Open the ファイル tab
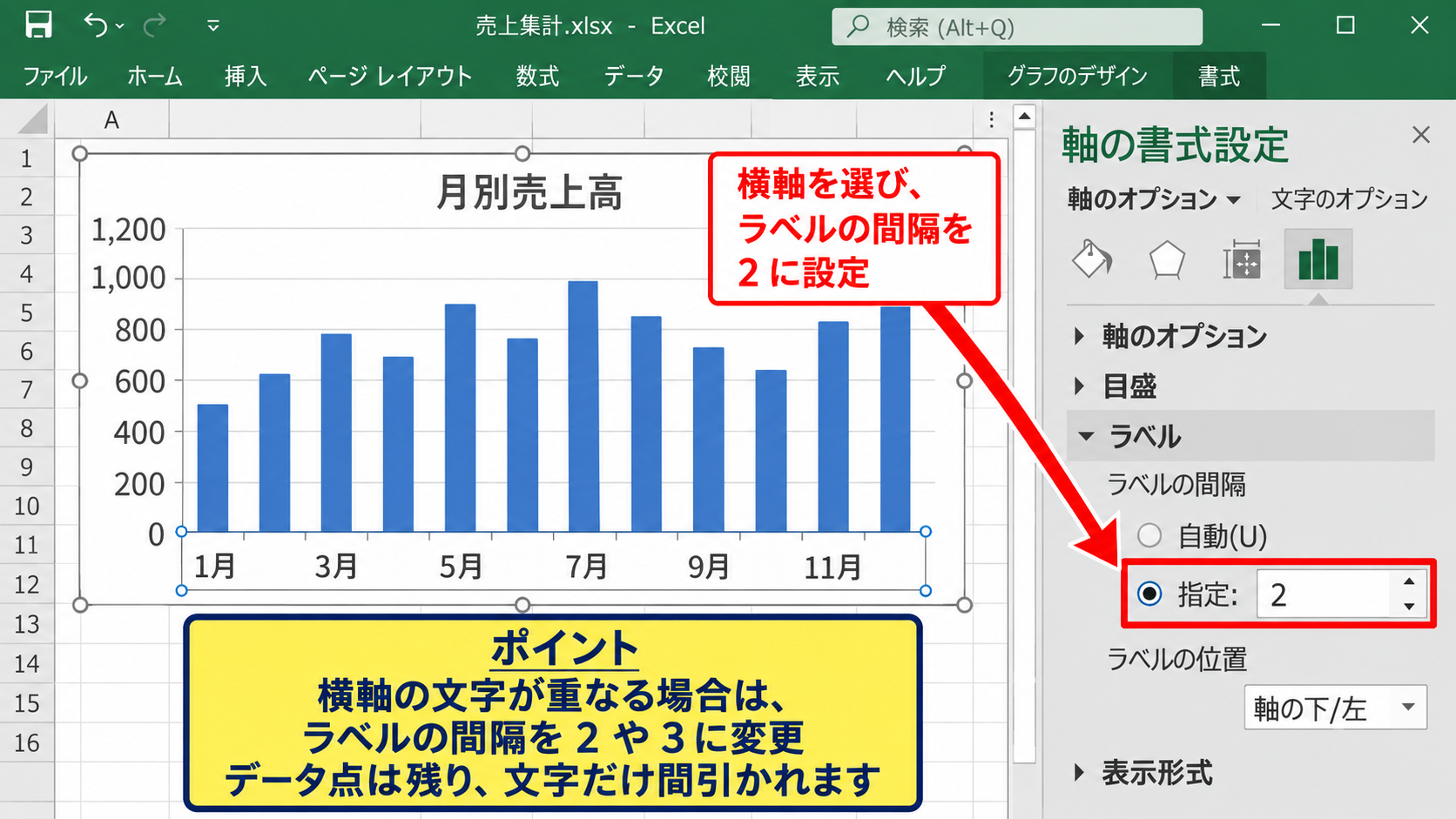 [55, 77]
